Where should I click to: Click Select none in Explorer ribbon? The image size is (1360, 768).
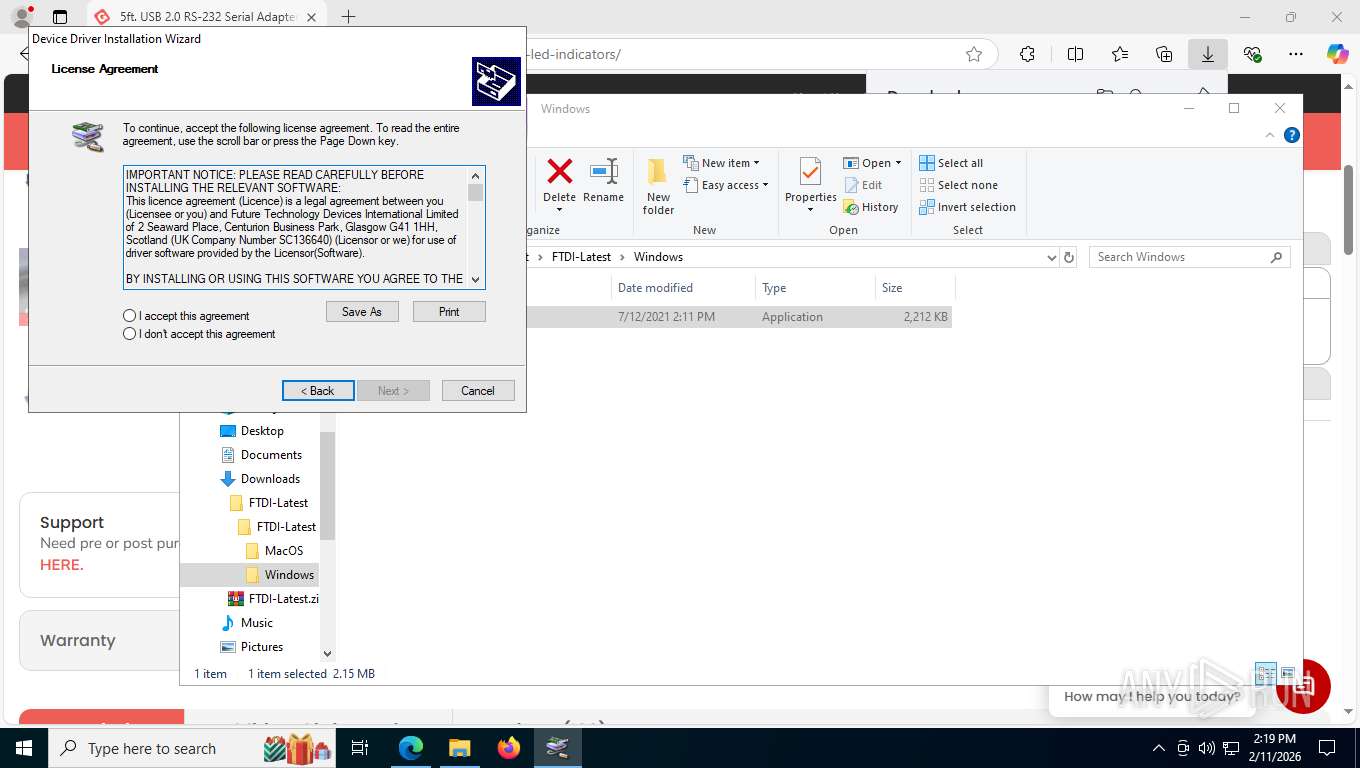958,185
